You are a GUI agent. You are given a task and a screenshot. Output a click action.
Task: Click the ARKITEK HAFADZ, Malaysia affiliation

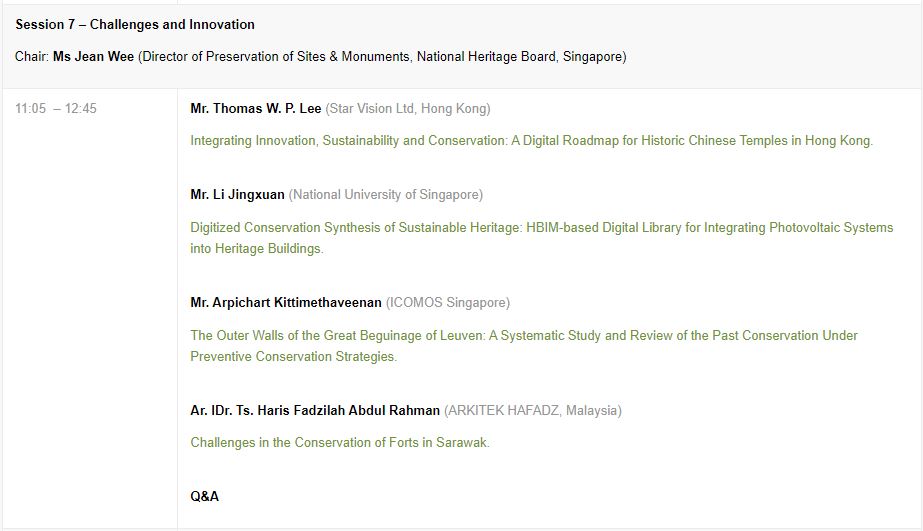(x=533, y=411)
